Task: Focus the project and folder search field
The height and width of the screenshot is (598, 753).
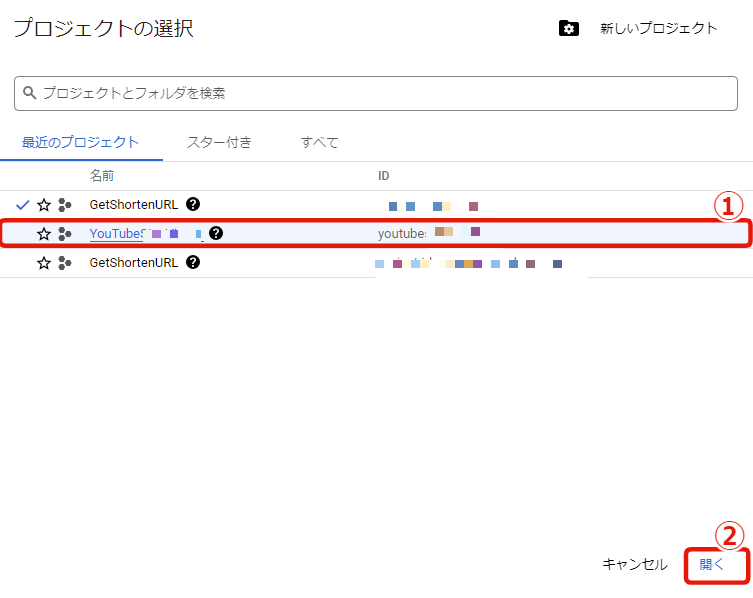Action: pyautogui.click(x=380, y=93)
